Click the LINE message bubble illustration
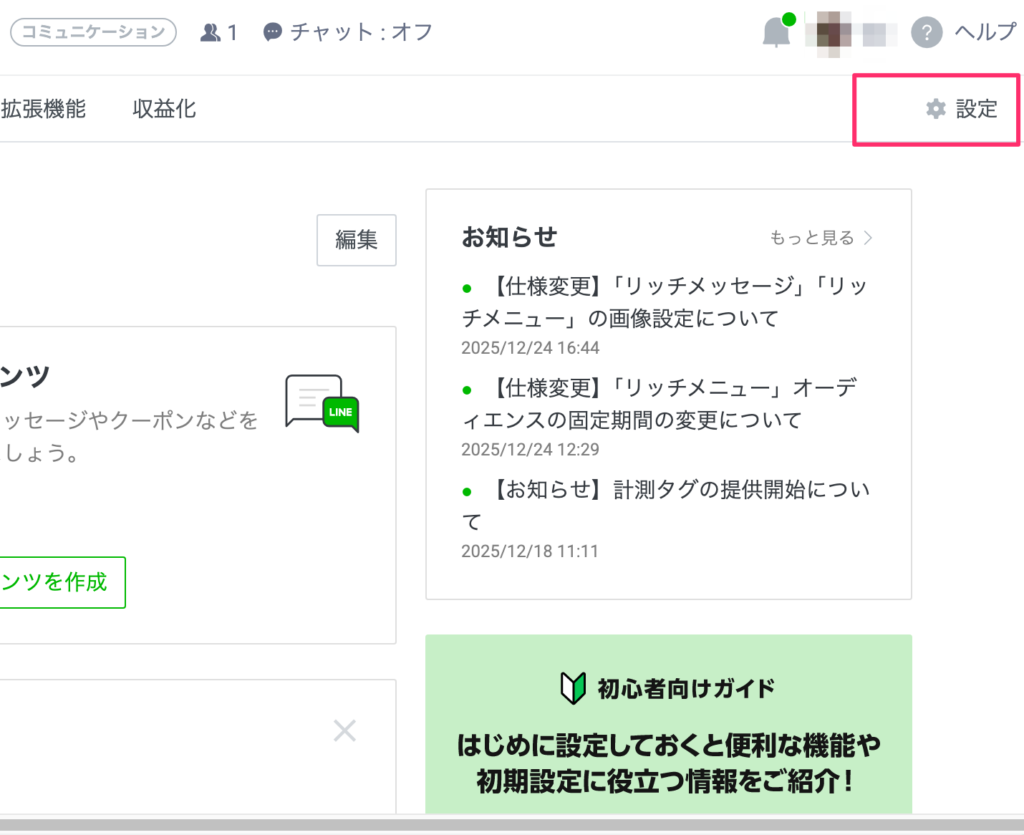This screenshot has width=1024, height=835. pos(321,403)
